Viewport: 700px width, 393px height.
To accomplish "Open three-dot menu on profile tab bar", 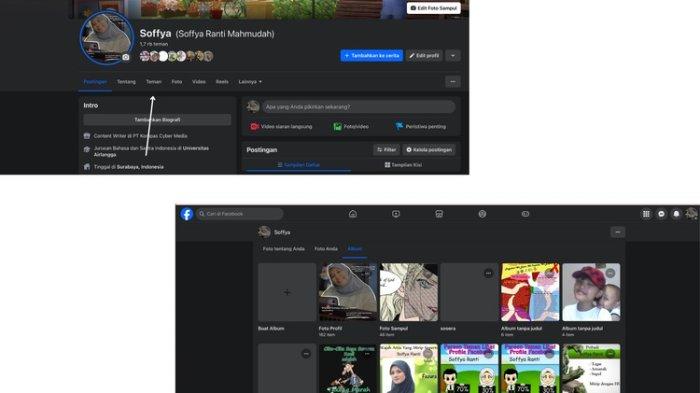I will tap(453, 82).
